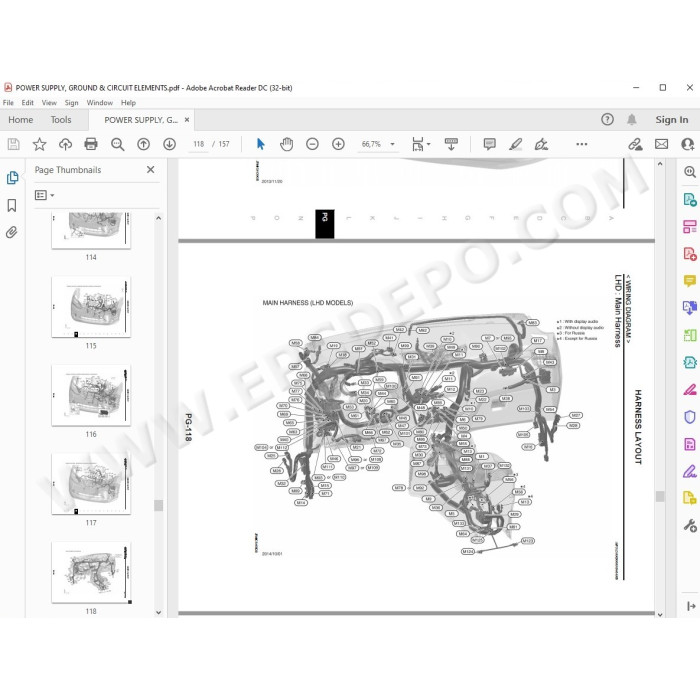Click the page number field 118

coord(199,144)
